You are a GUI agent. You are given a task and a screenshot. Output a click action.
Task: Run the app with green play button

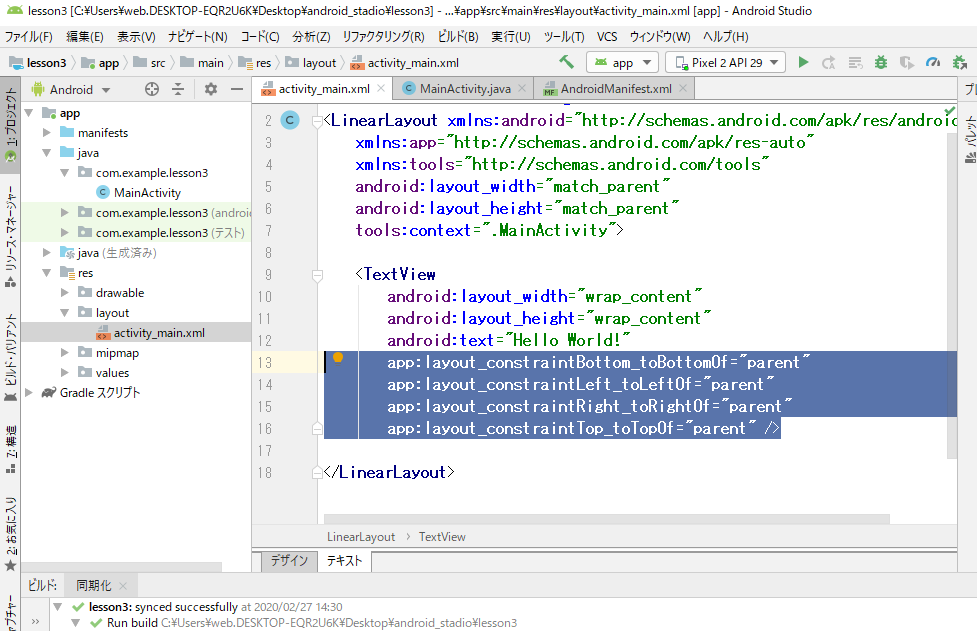tap(803, 62)
